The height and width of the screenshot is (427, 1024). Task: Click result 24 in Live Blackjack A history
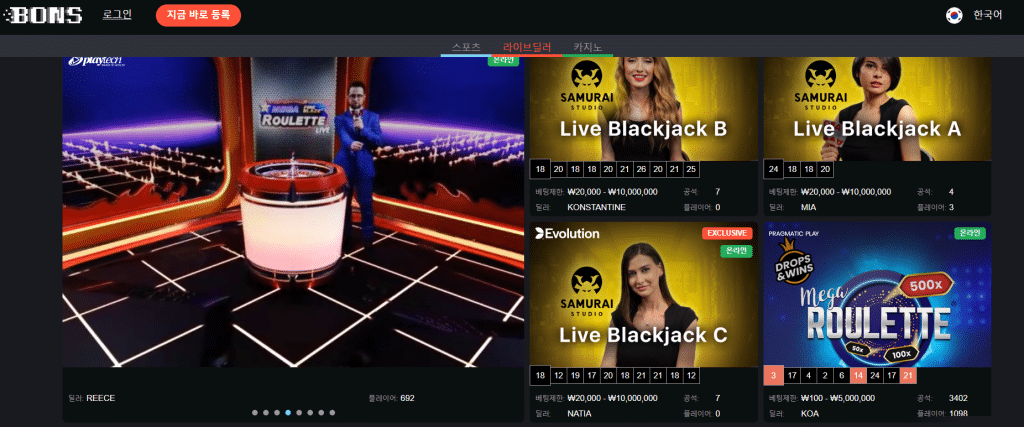pos(774,170)
